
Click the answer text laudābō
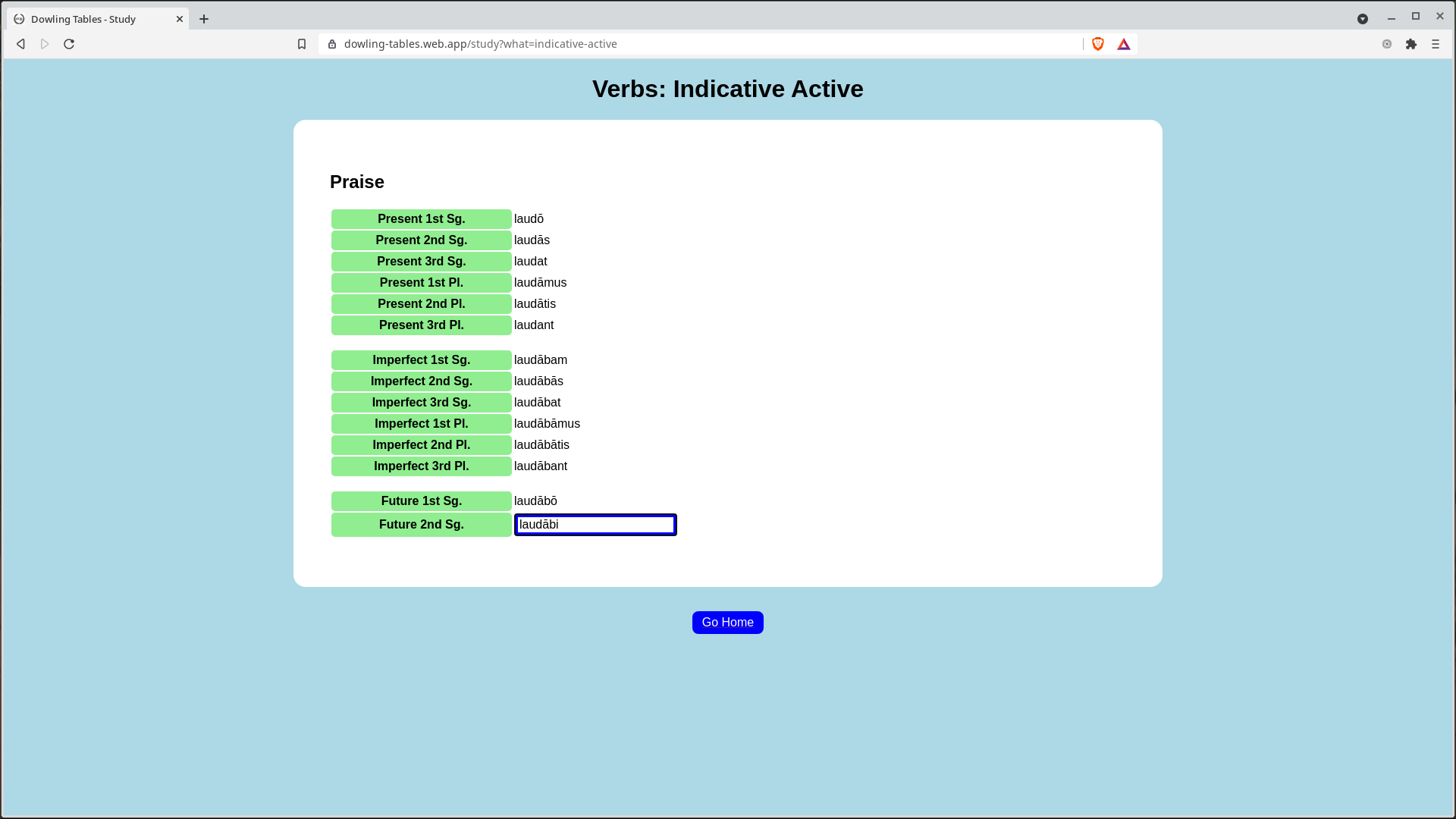[x=535, y=501]
